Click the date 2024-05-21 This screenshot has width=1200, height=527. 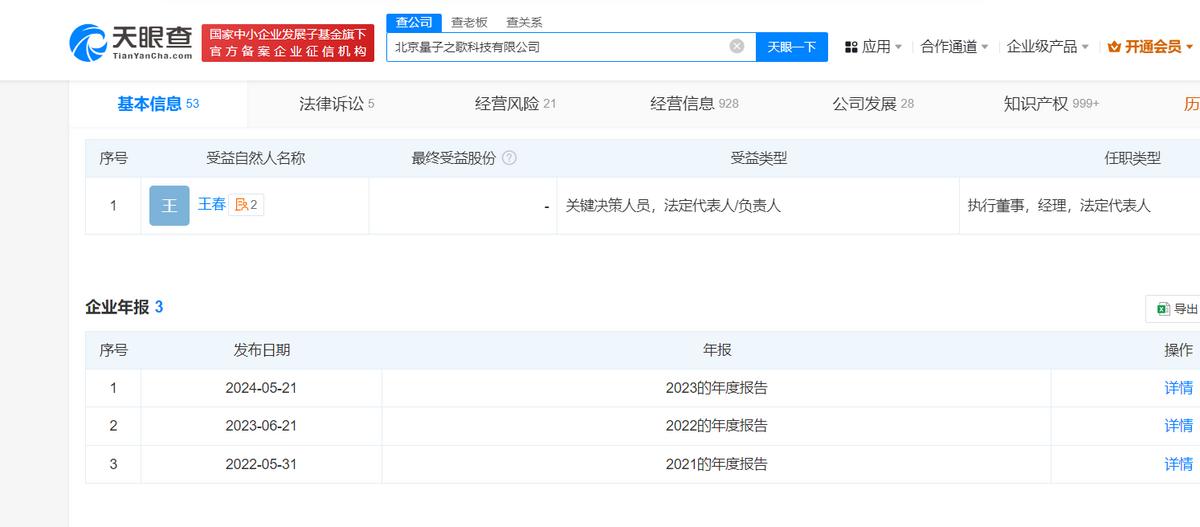pyautogui.click(x=261, y=388)
